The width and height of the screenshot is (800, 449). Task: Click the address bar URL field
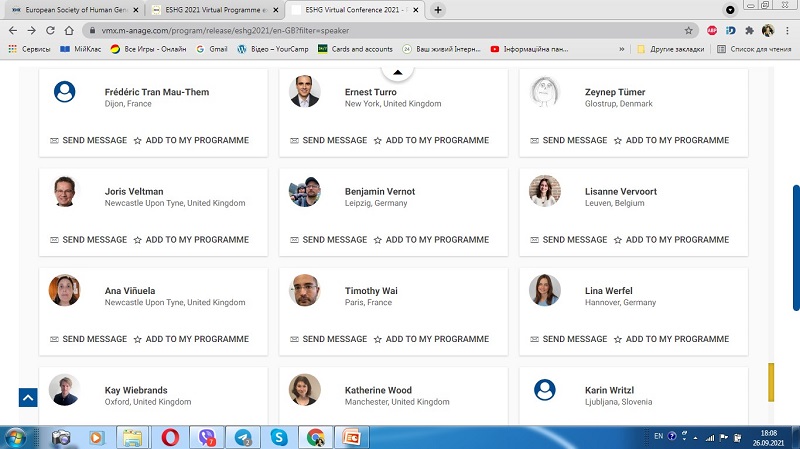tap(350, 31)
